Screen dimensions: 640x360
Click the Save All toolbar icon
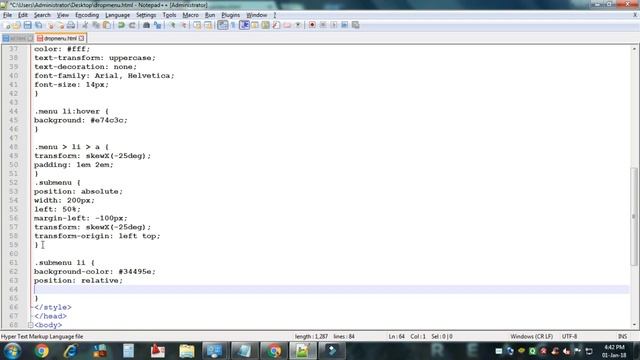(x=38, y=25)
